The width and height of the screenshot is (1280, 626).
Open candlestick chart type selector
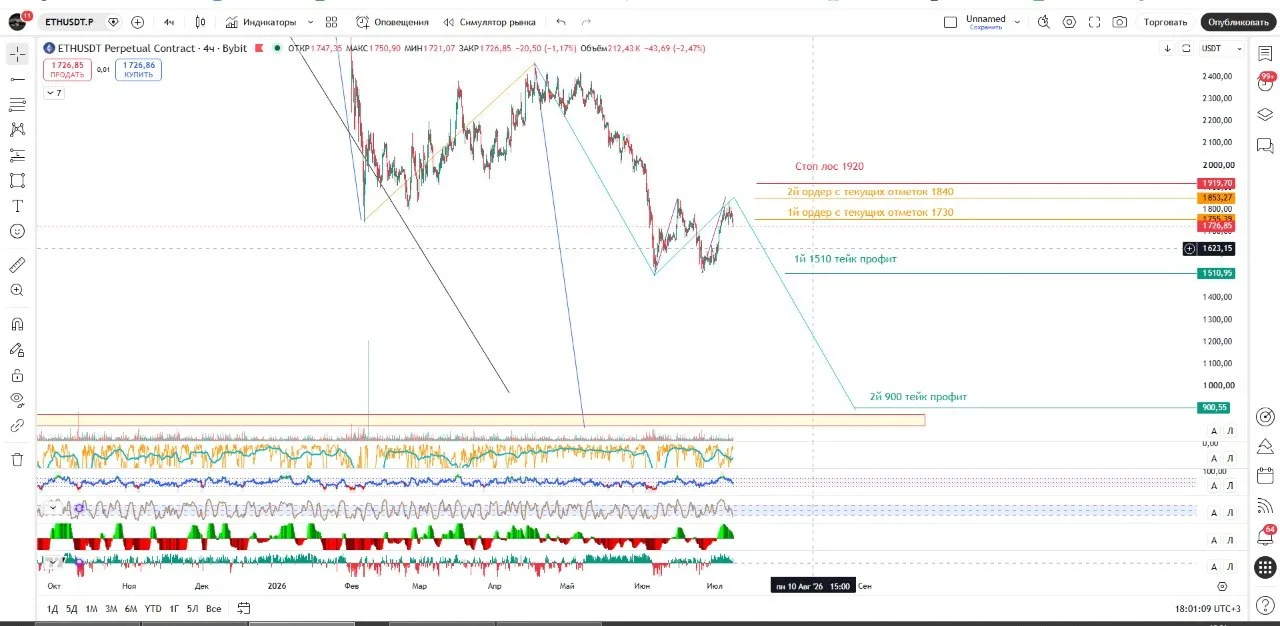pos(201,21)
